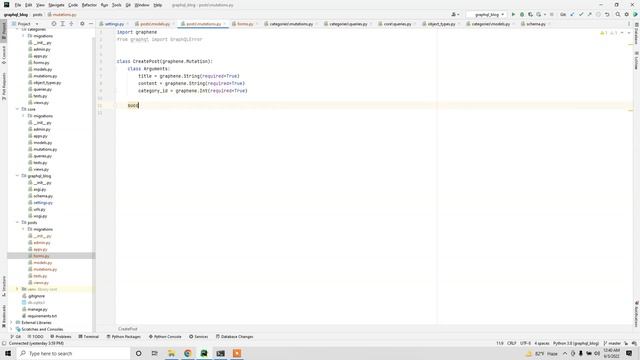
Task: Toggle tool window bars icon in status bar
Action: pyautogui.click(x=4, y=343)
